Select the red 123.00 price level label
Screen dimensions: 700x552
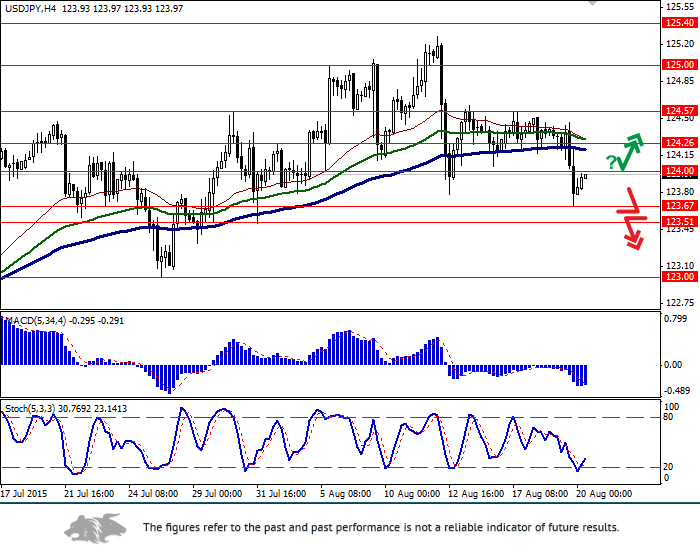point(679,276)
